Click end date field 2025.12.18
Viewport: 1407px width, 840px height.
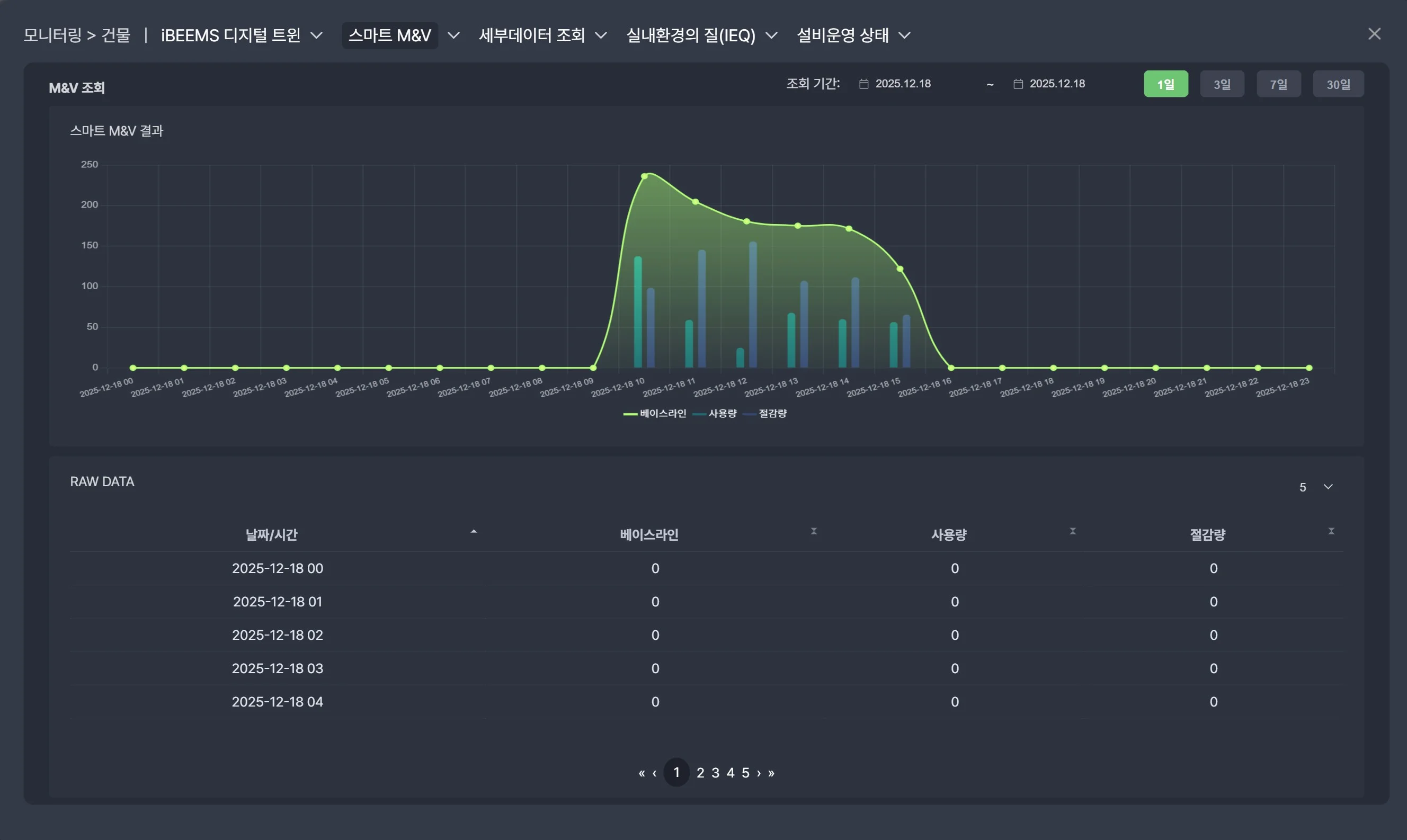tap(1057, 84)
